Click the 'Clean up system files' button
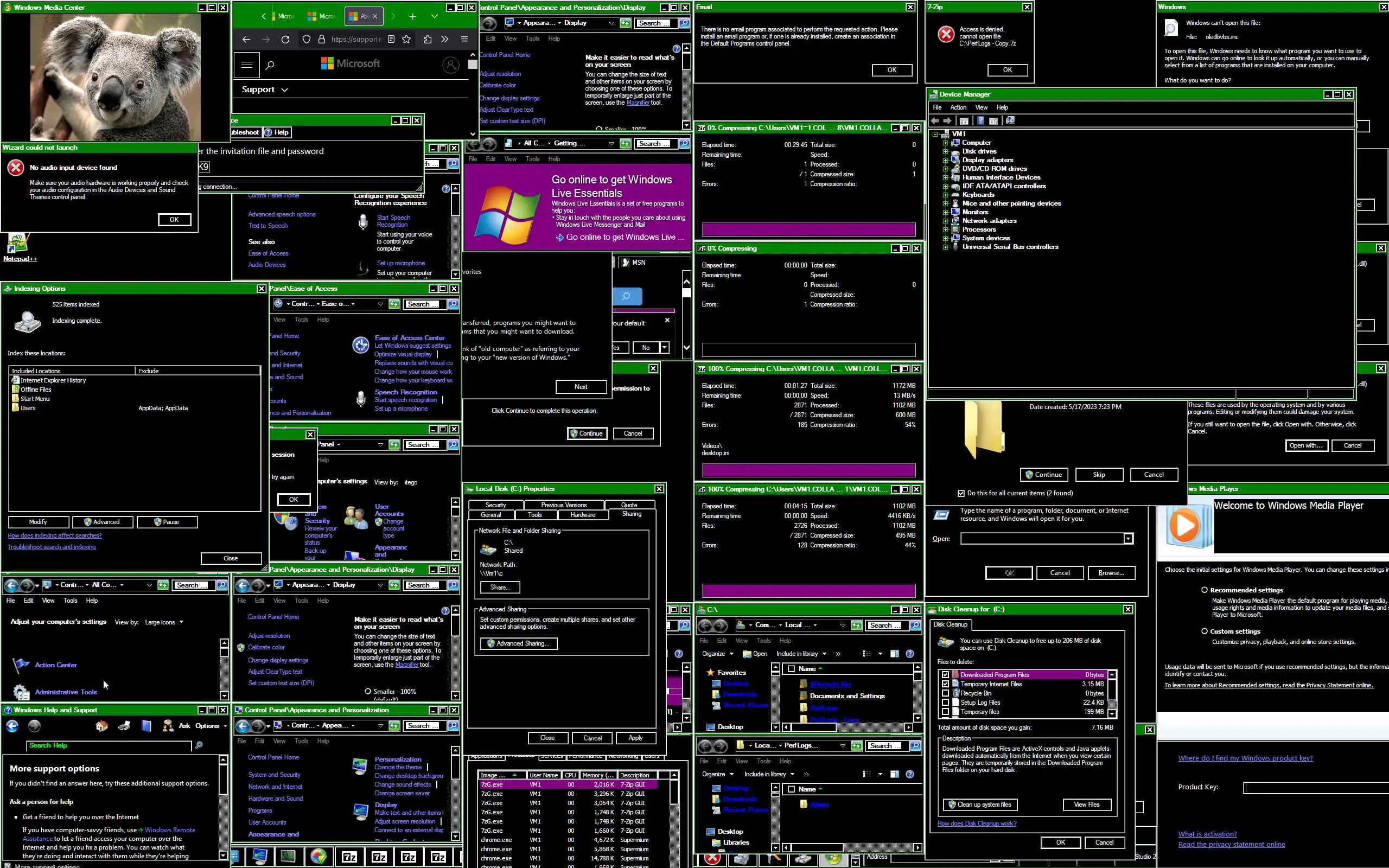The image size is (1389, 868). click(x=980, y=805)
